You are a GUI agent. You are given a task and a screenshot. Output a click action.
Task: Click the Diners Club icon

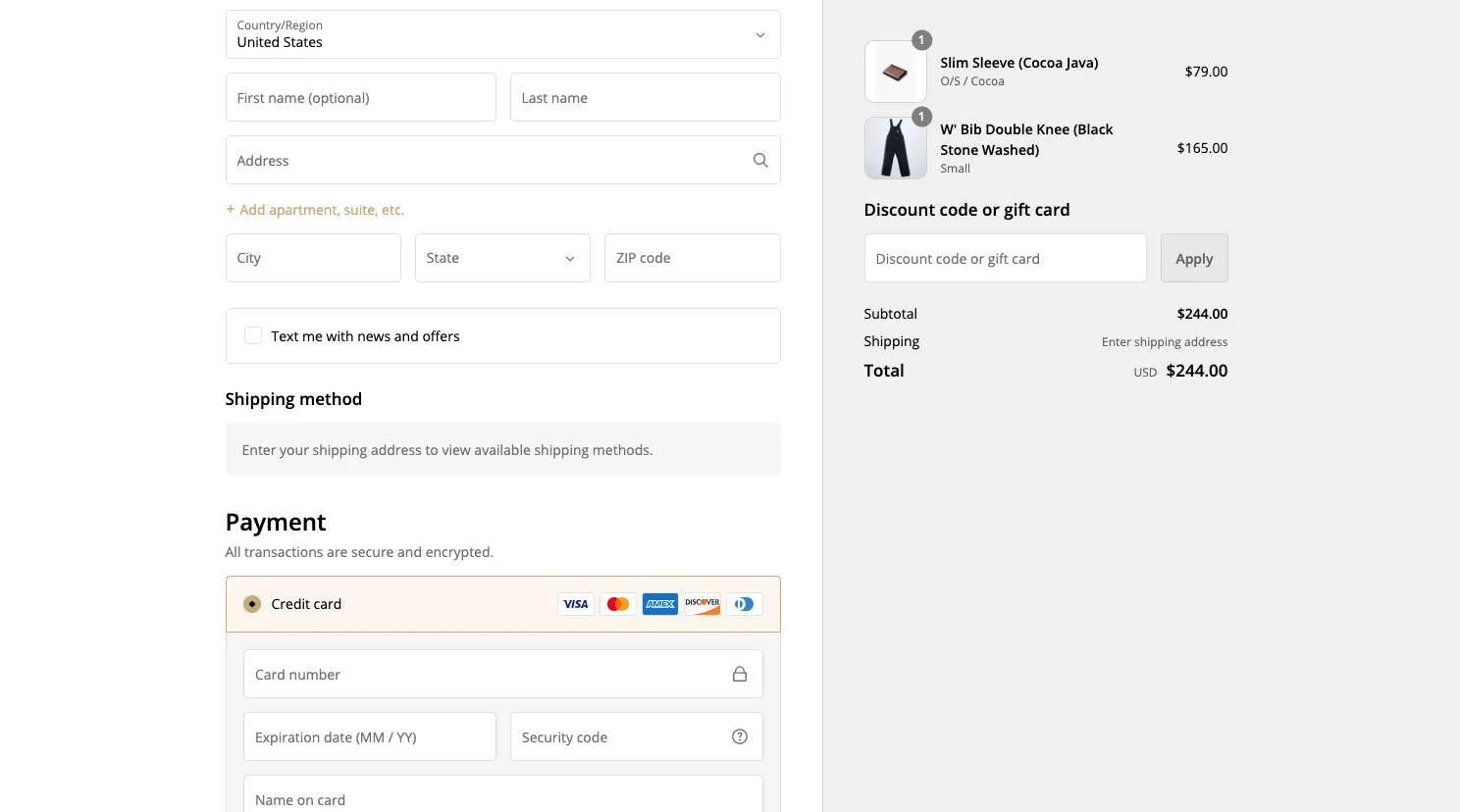click(x=744, y=604)
